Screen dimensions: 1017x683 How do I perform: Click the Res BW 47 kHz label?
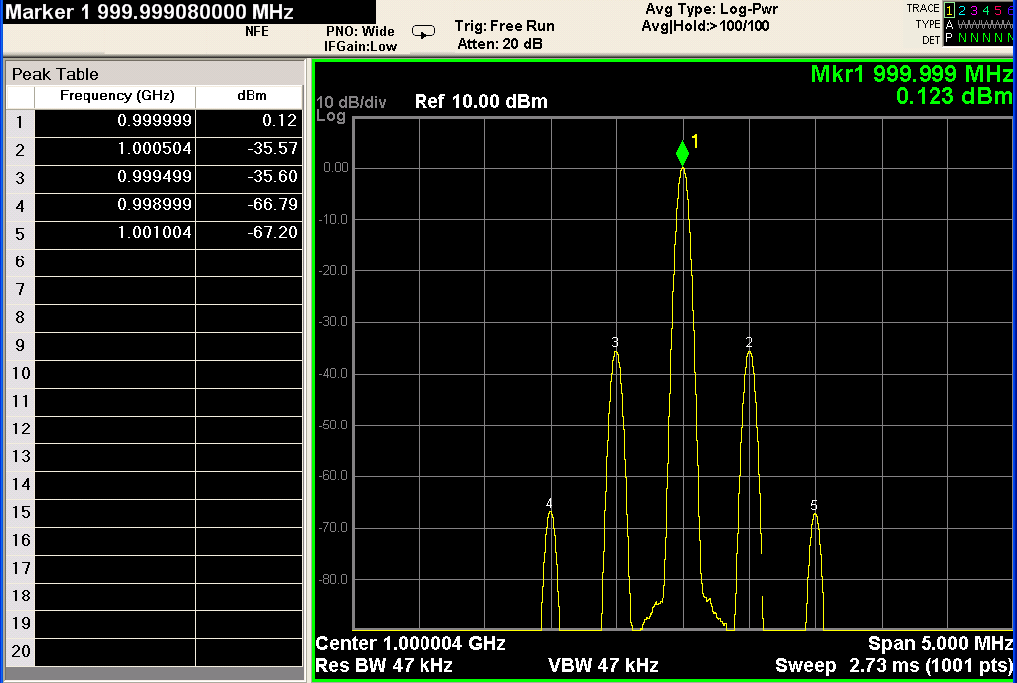384,665
